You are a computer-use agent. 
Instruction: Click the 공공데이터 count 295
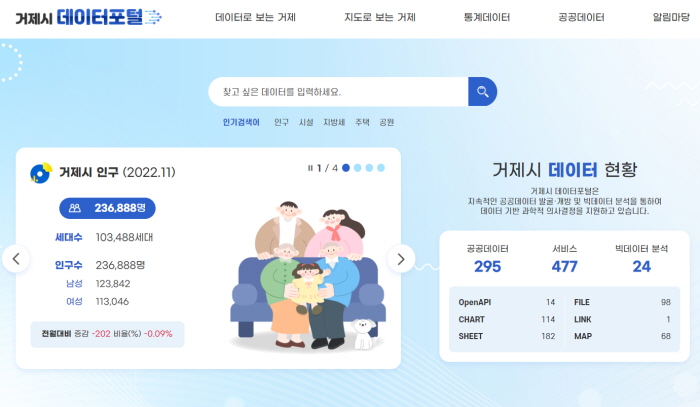[488, 266]
